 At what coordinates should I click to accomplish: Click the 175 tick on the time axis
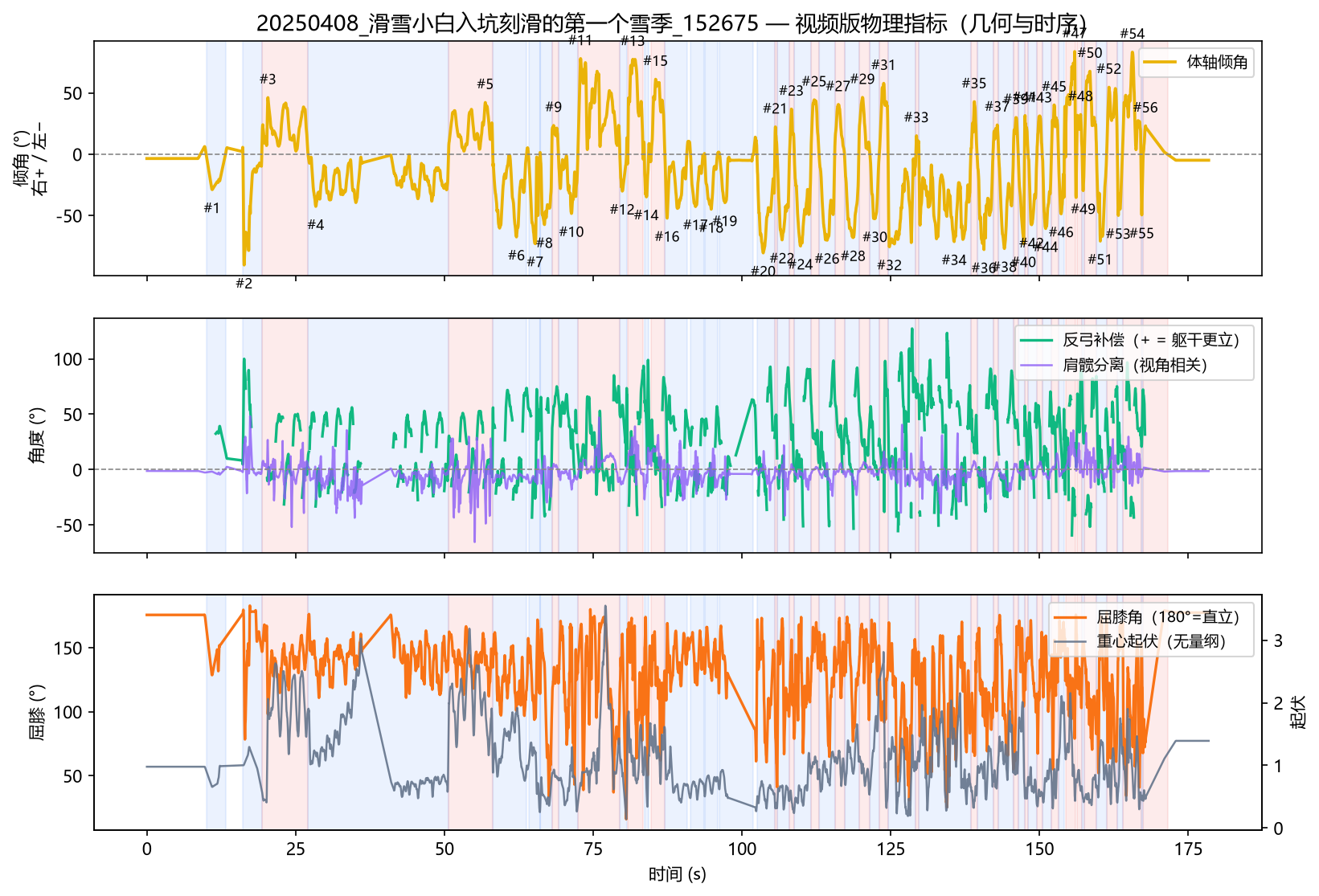[1188, 849]
